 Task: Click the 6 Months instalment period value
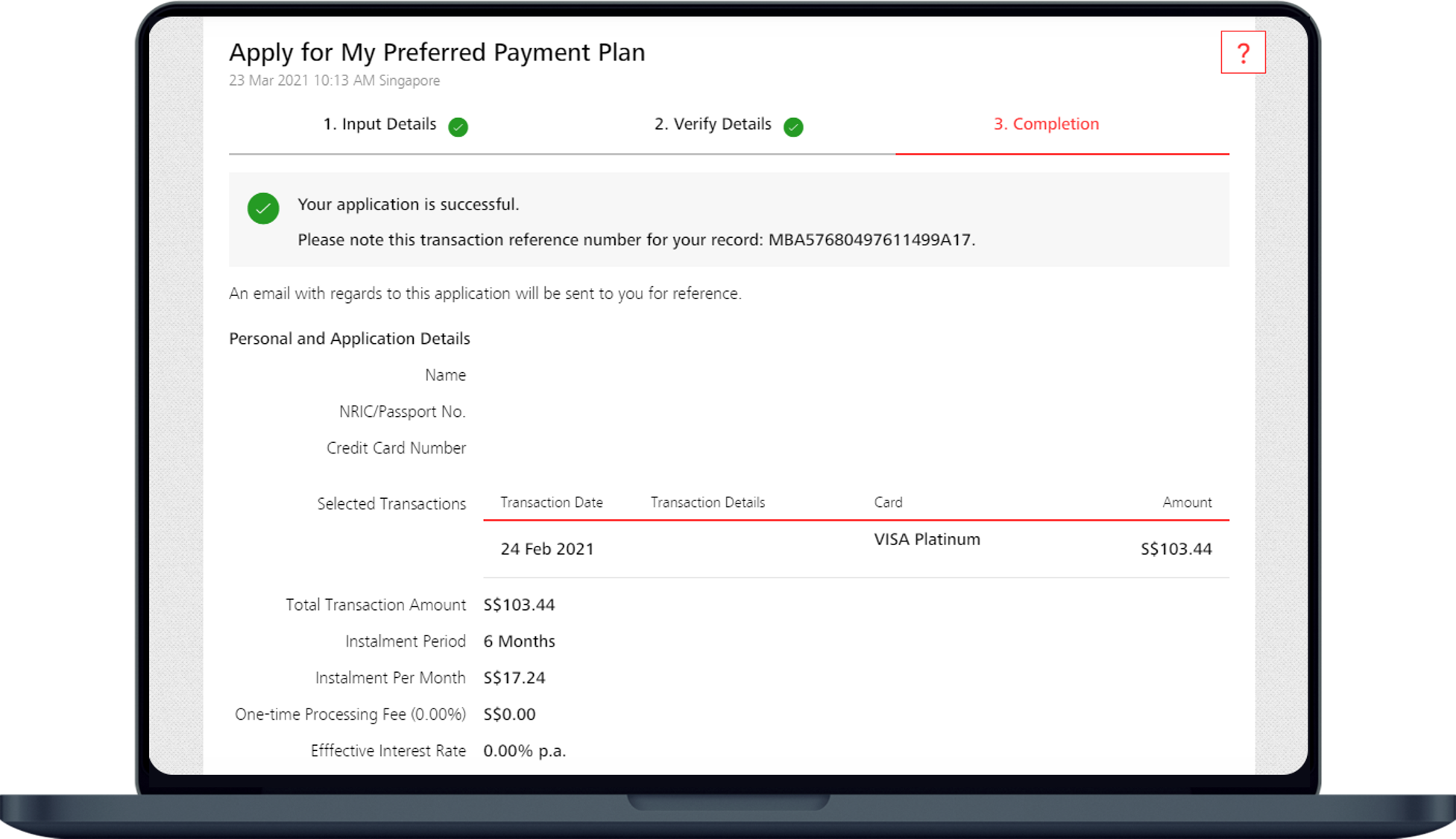519,641
